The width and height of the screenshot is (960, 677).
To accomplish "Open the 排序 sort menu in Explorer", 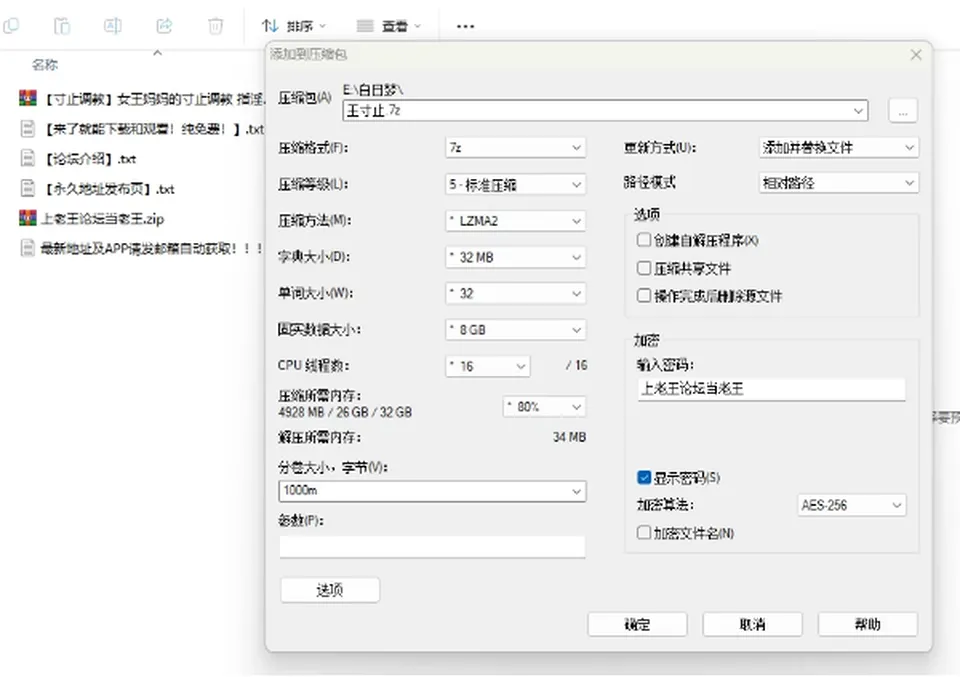I will click(x=294, y=26).
